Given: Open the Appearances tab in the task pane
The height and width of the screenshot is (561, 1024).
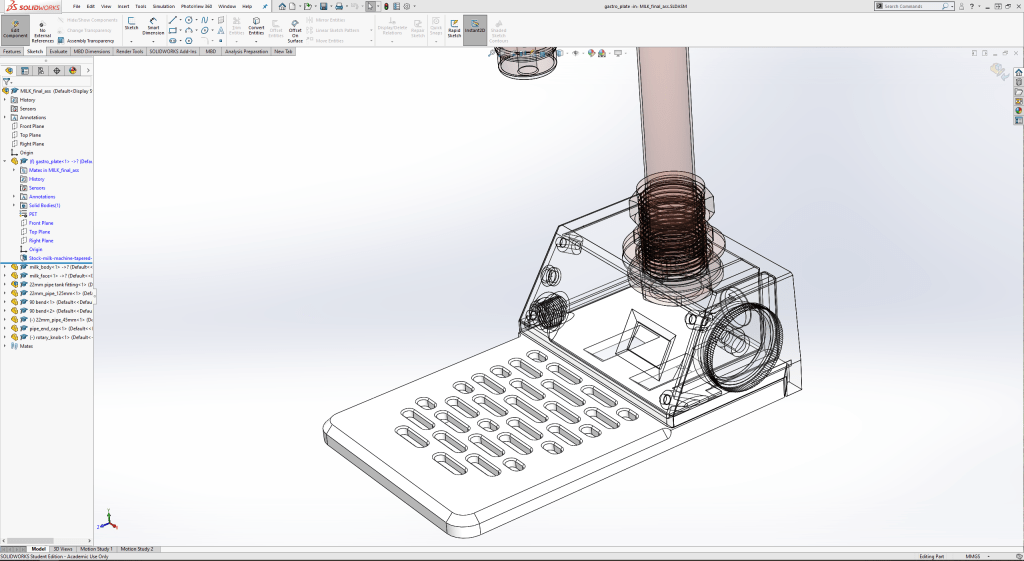Looking at the screenshot, I should 1018,110.
